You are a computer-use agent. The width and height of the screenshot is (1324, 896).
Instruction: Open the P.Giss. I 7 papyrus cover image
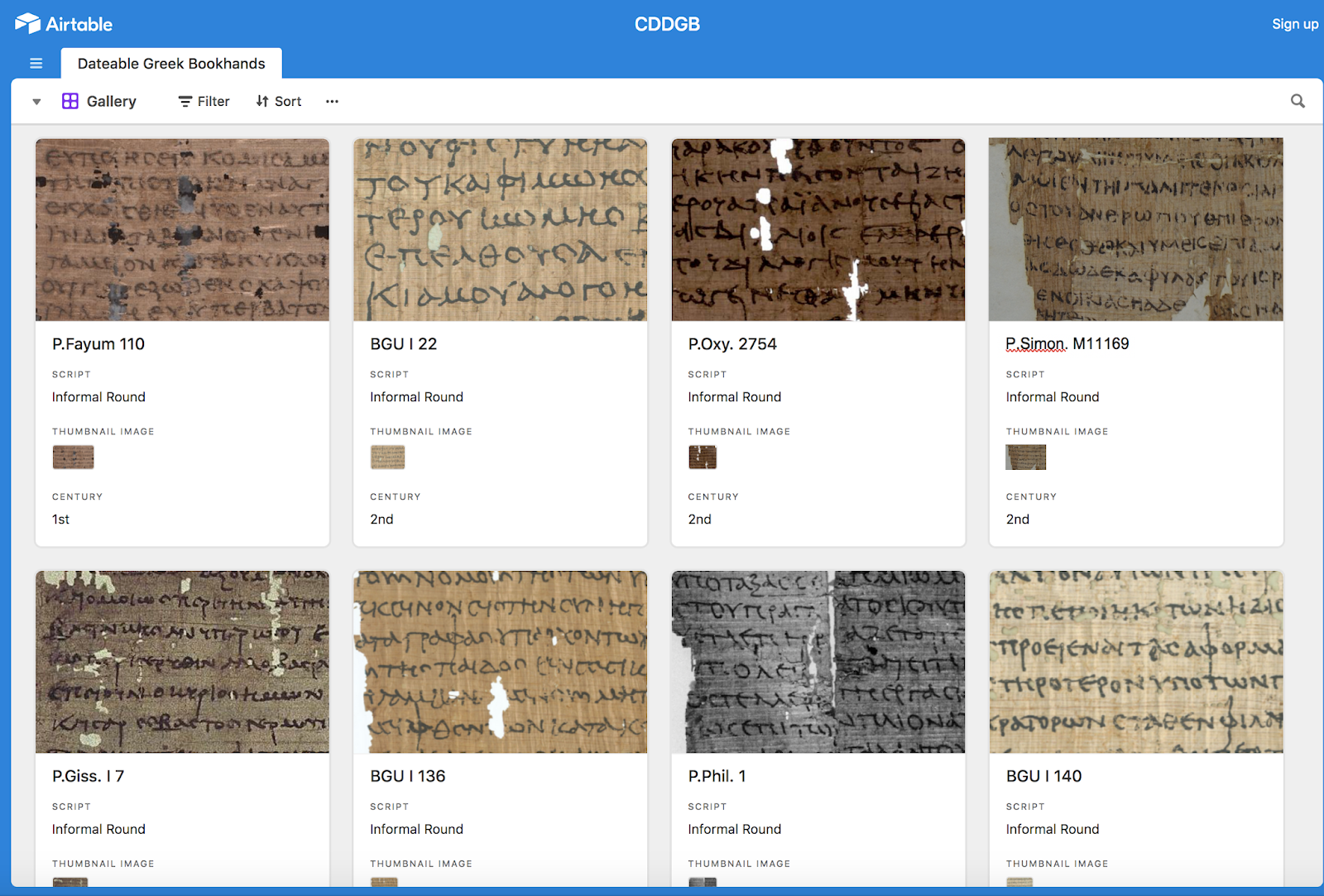point(182,662)
